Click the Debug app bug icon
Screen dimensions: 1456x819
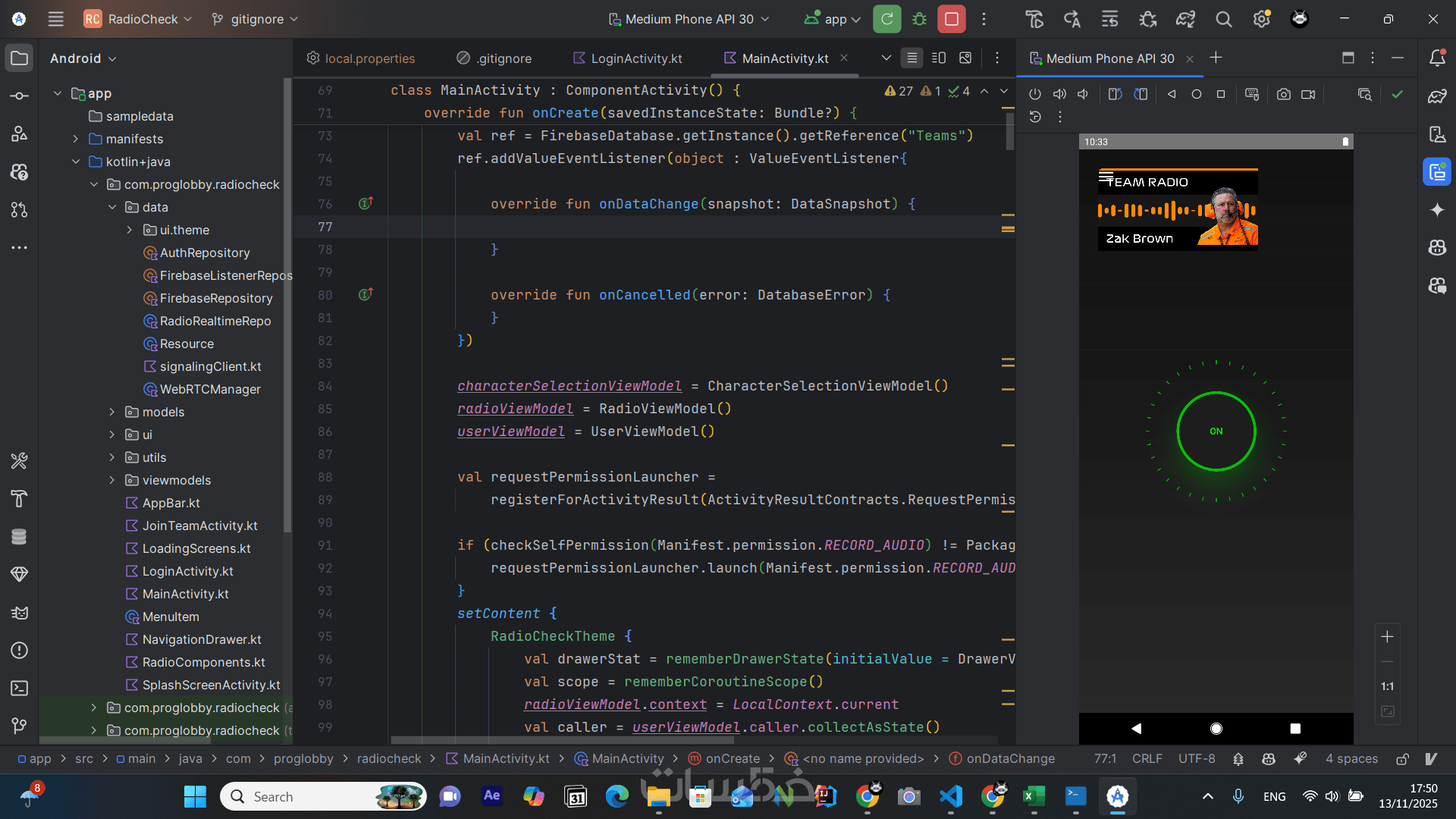919,19
